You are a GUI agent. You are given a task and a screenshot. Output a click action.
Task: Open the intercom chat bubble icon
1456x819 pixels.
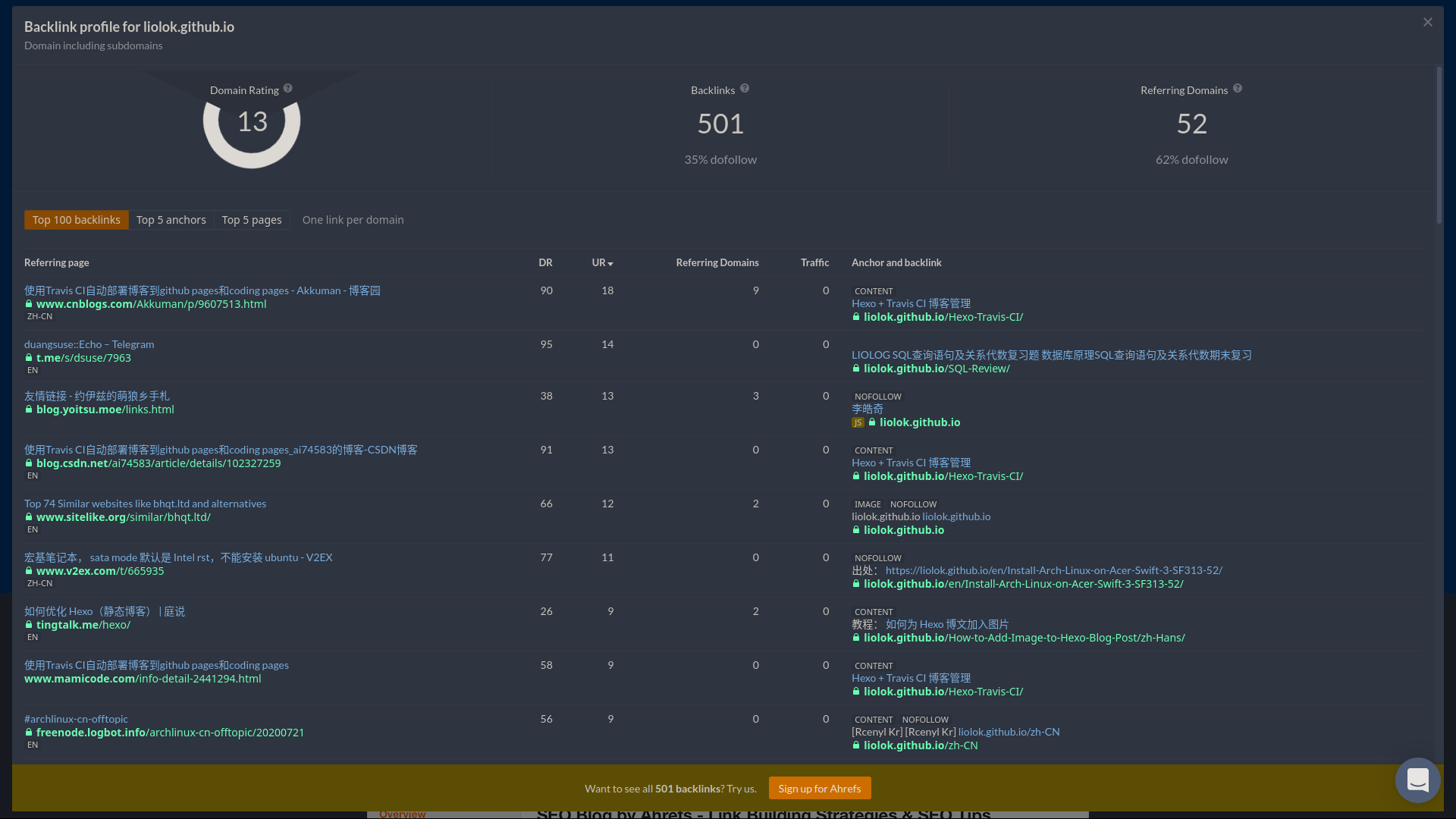(1417, 780)
